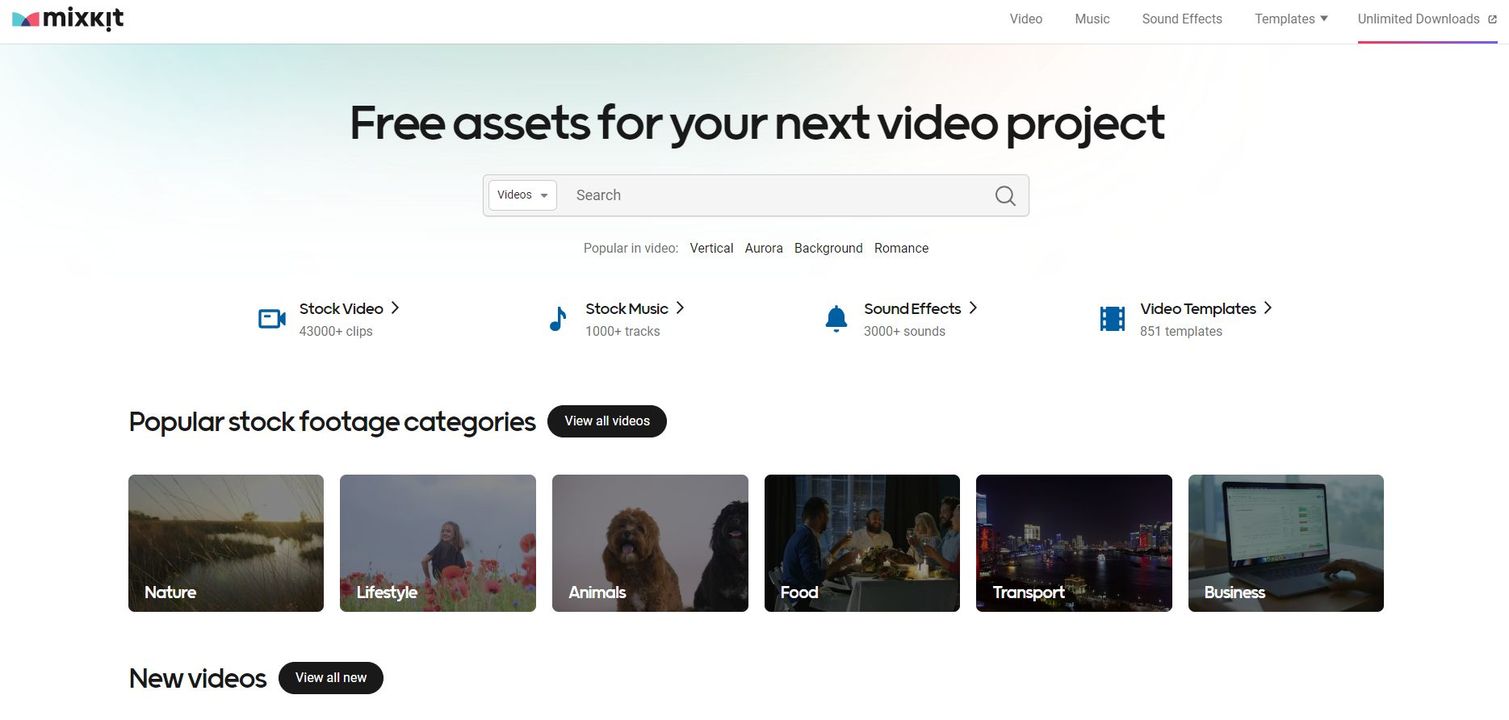1509x720 pixels.
Task: Click the Sound Effects bell icon
Action: pyautogui.click(x=836, y=319)
